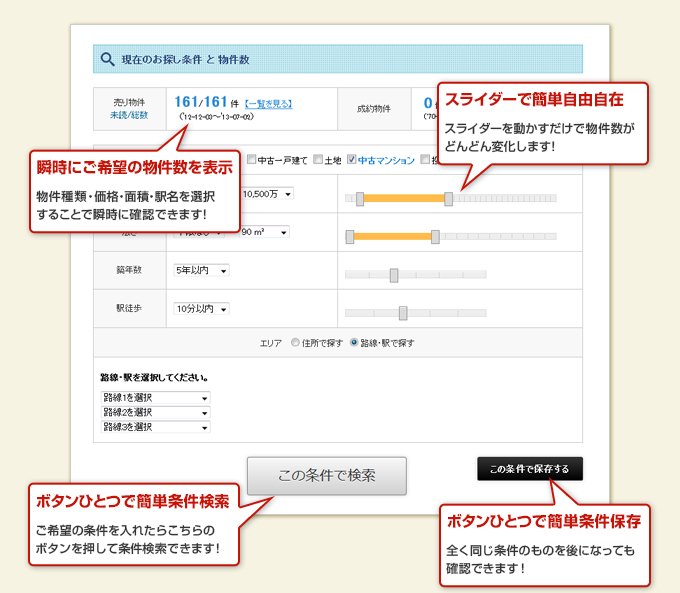Click the 駅徒歩 slider handle
This screenshot has width=680, height=593.
(x=403, y=313)
